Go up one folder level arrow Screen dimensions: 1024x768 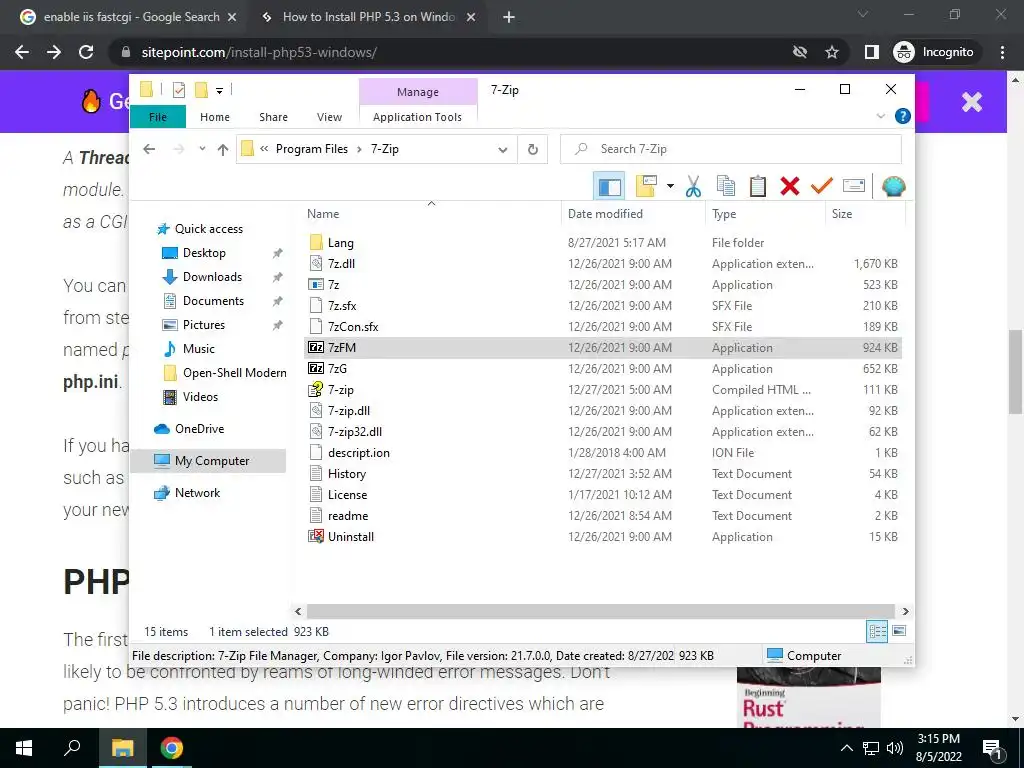pyautogui.click(x=223, y=150)
